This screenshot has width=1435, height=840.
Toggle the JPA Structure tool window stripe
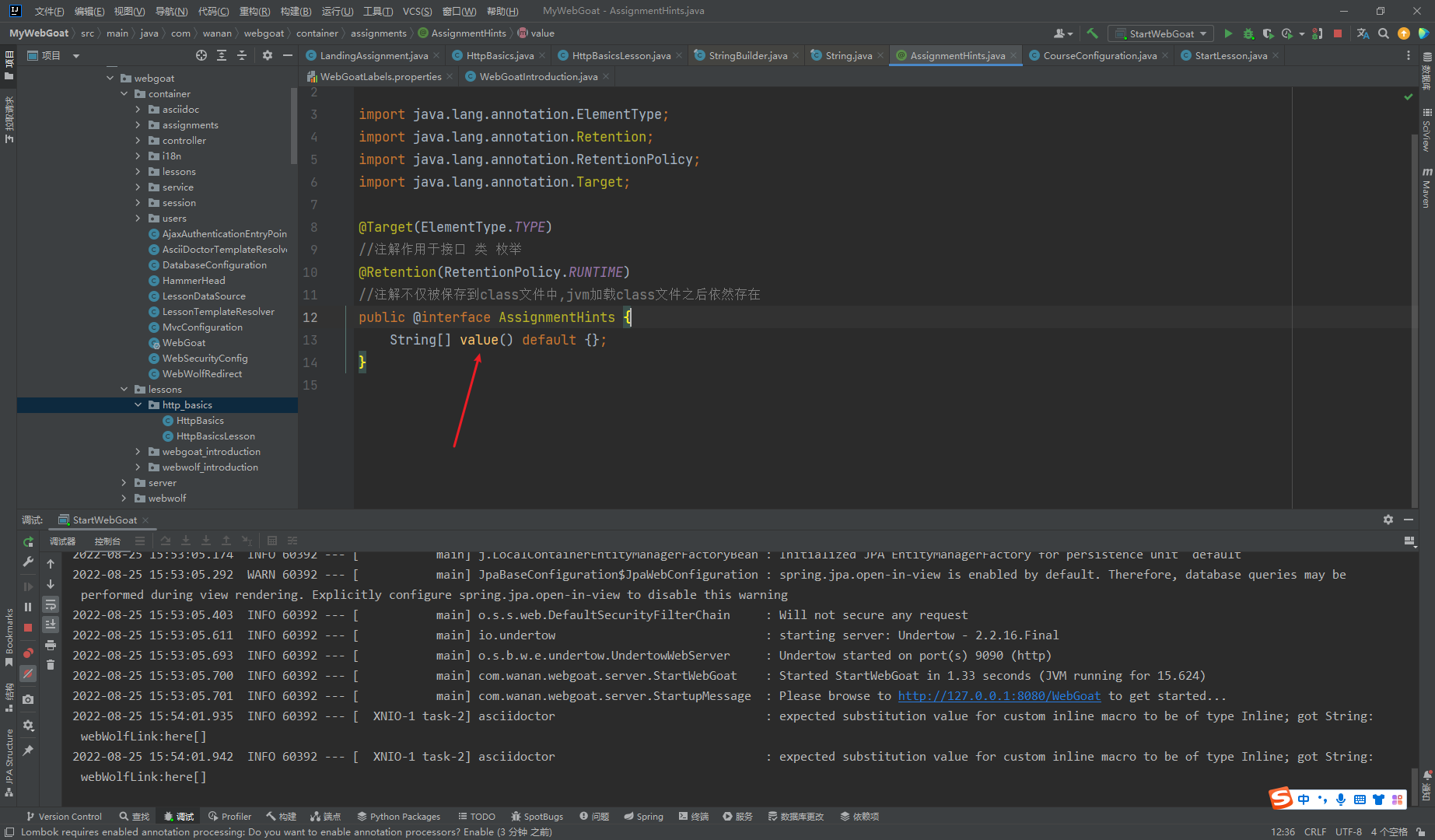tap(9, 762)
